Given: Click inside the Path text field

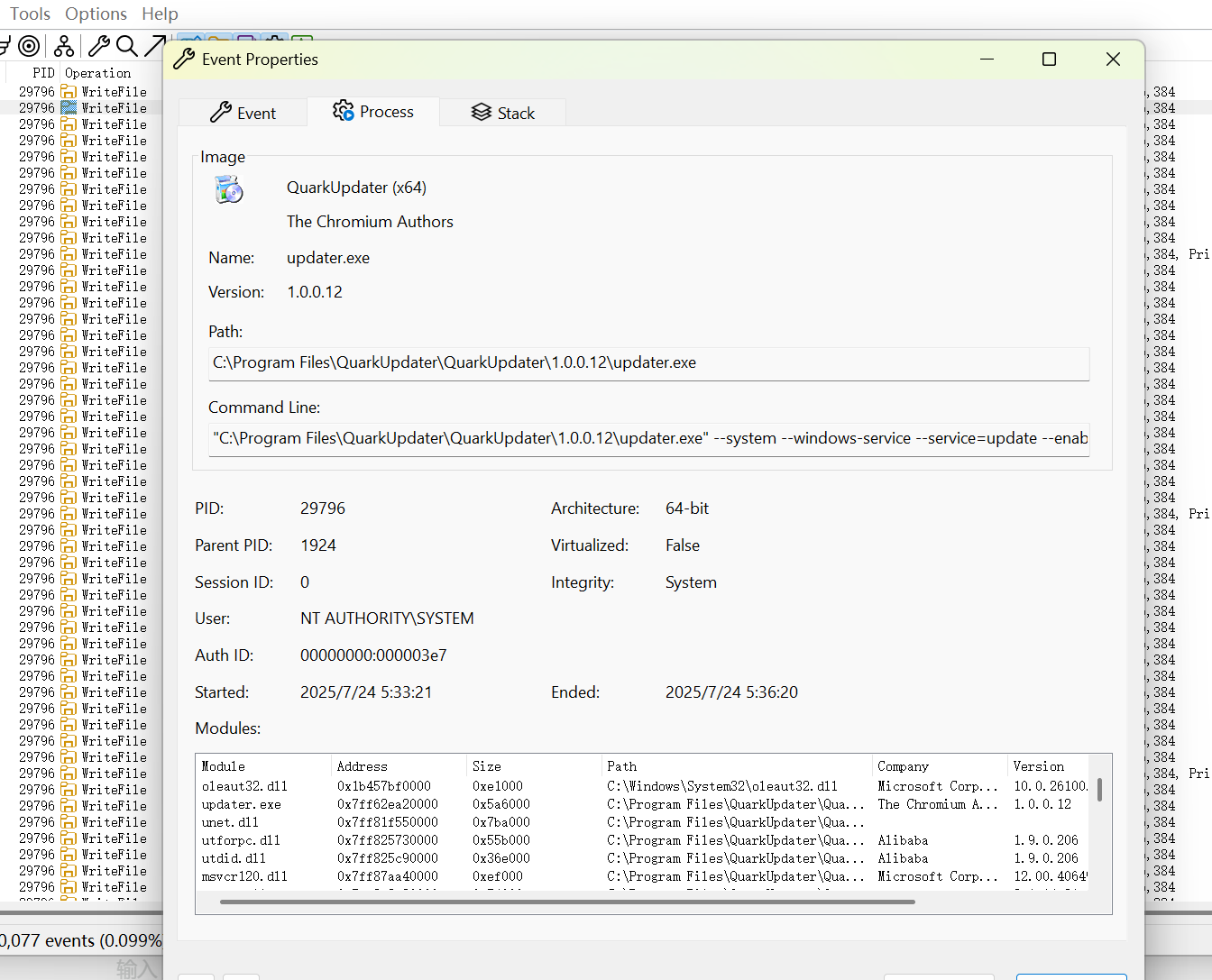Looking at the screenshot, I should (x=648, y=363).
